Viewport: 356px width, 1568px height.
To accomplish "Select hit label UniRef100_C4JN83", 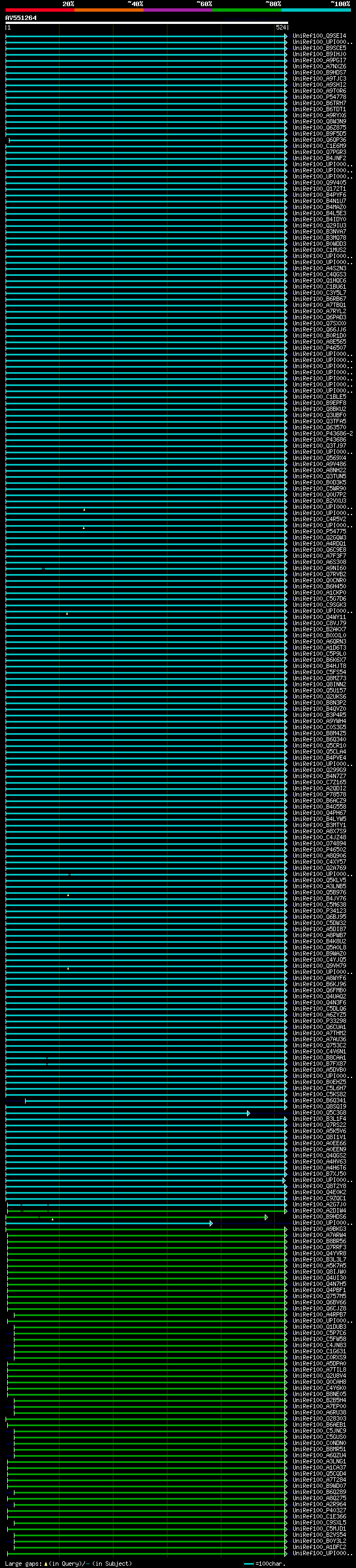I will [319, 1345].
